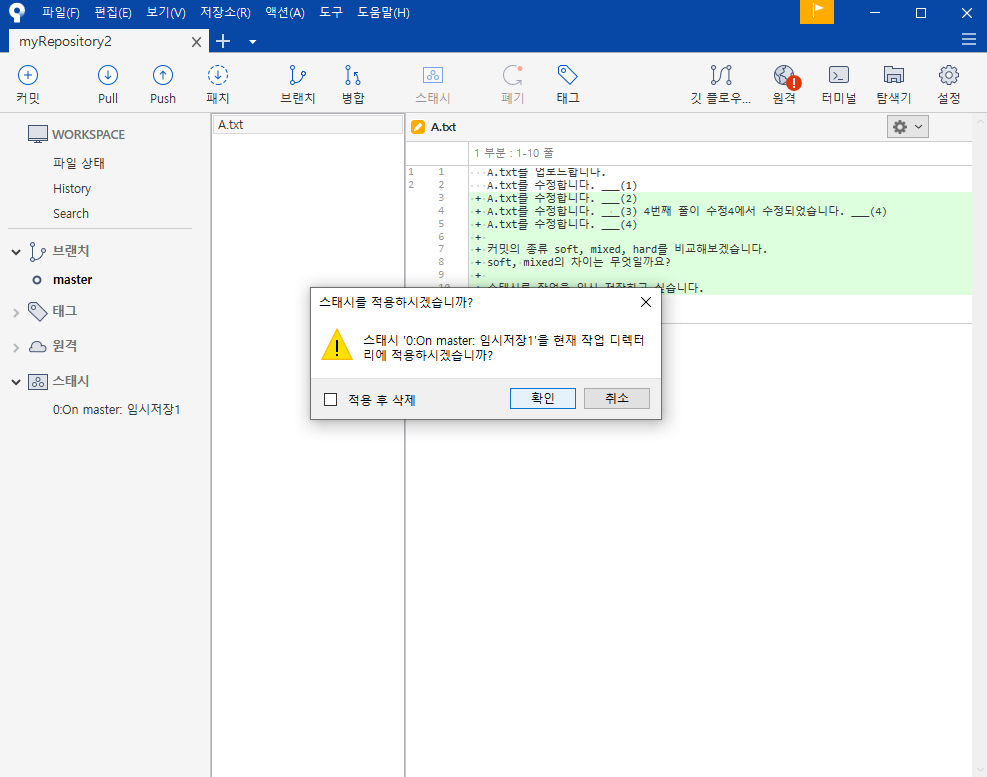The height and width of the screenshot is (777, 987).
Task: Open the Explorer (탐색기) toolbar tool
Action: coord(893,84)
